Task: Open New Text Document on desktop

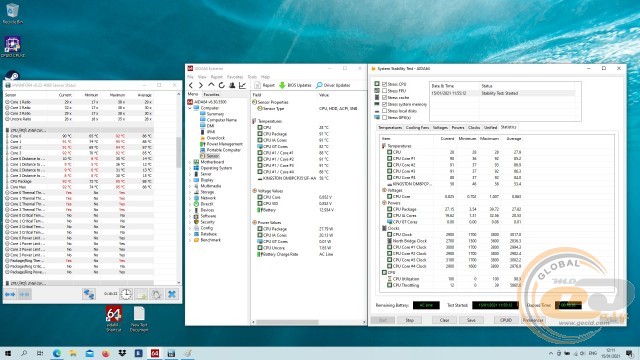Action: (x=139, y=319)
